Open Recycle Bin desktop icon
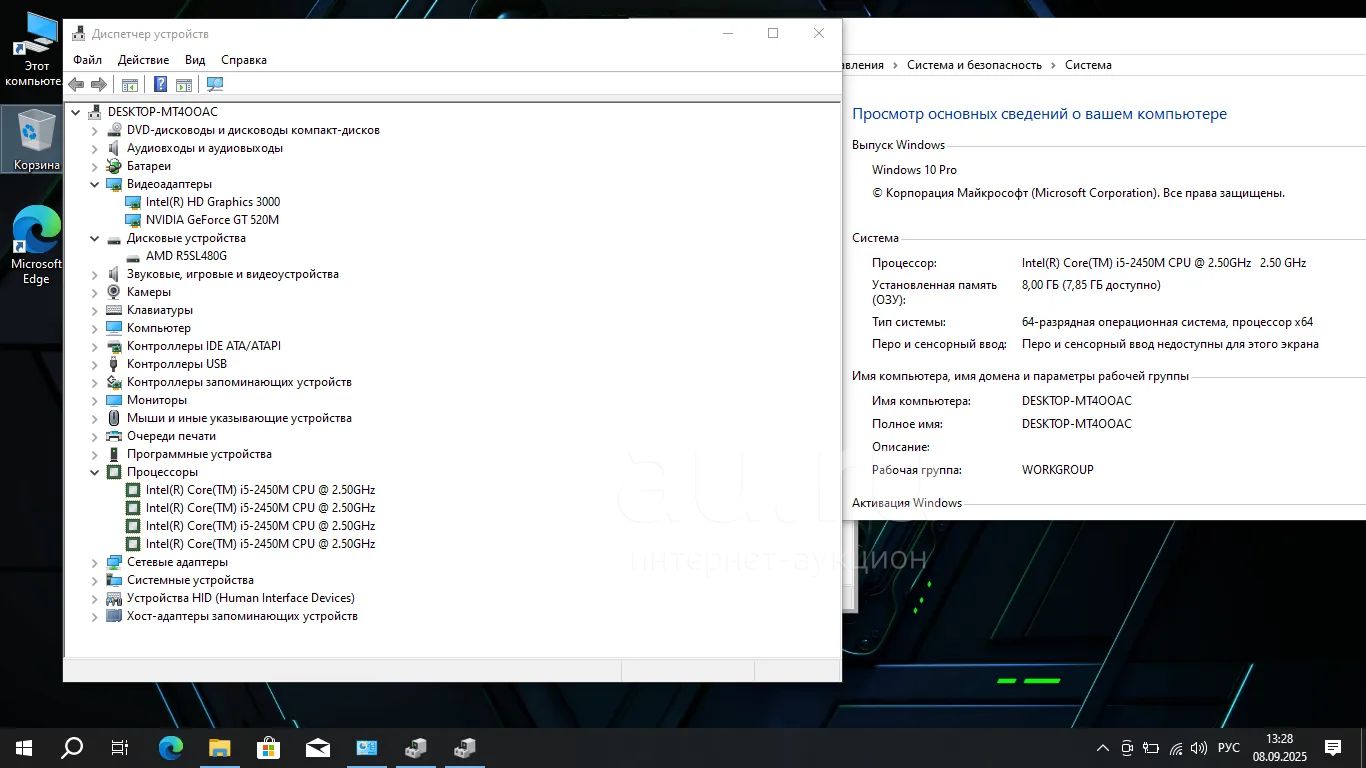This screenshot has height=768, width=1366. pos(36,140)
